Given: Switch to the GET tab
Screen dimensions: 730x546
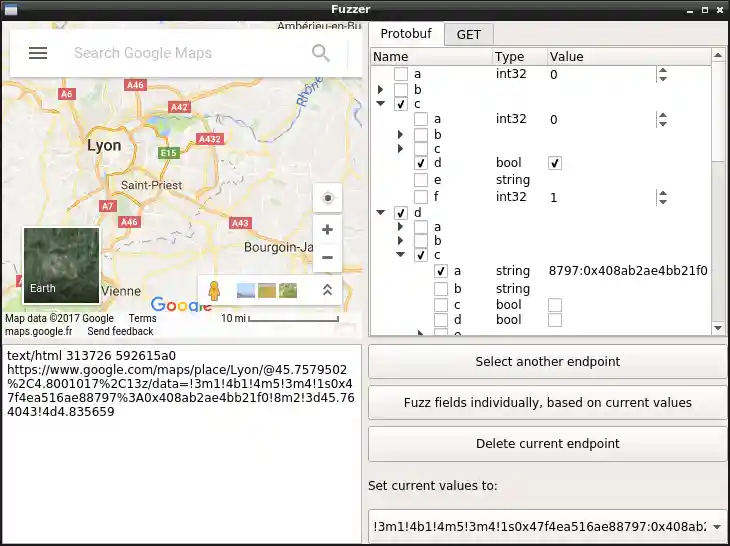Looking at the screenshot, I should [468, 34].
